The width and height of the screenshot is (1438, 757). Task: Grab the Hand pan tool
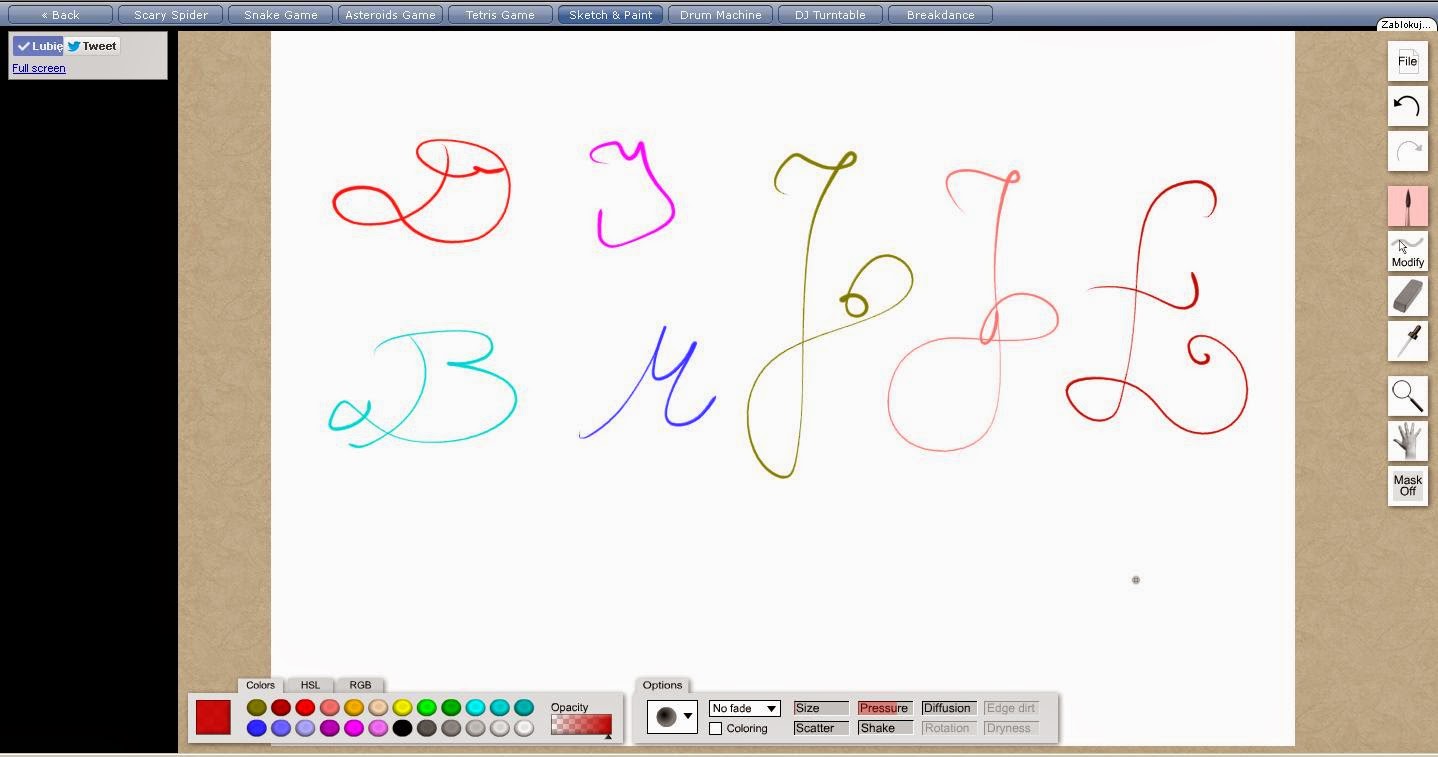1407,441
